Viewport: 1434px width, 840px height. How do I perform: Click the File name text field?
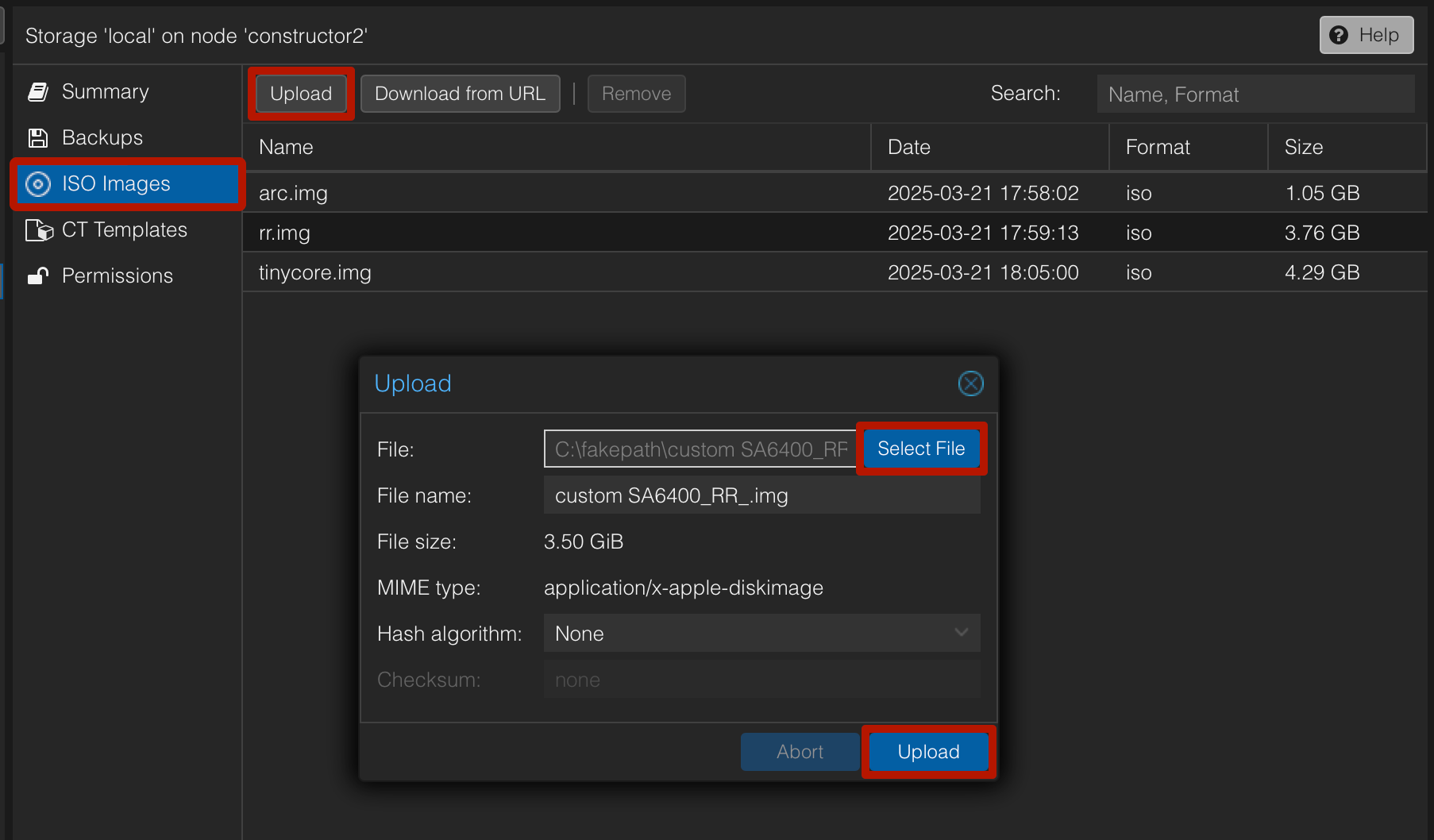(x=761, y=495)
